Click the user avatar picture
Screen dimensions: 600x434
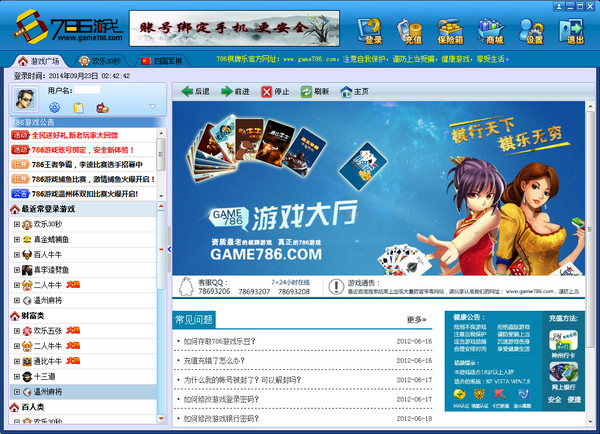[26, 99]
